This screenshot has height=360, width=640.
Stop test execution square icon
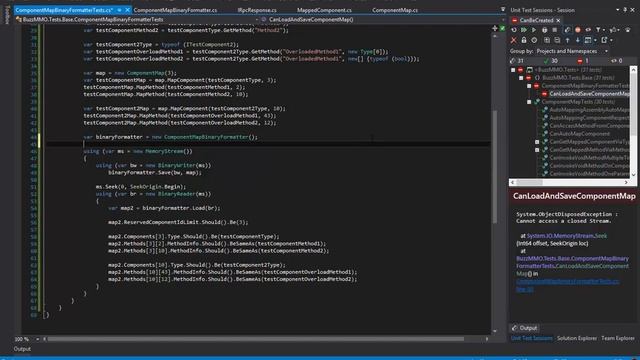point(554,30)
